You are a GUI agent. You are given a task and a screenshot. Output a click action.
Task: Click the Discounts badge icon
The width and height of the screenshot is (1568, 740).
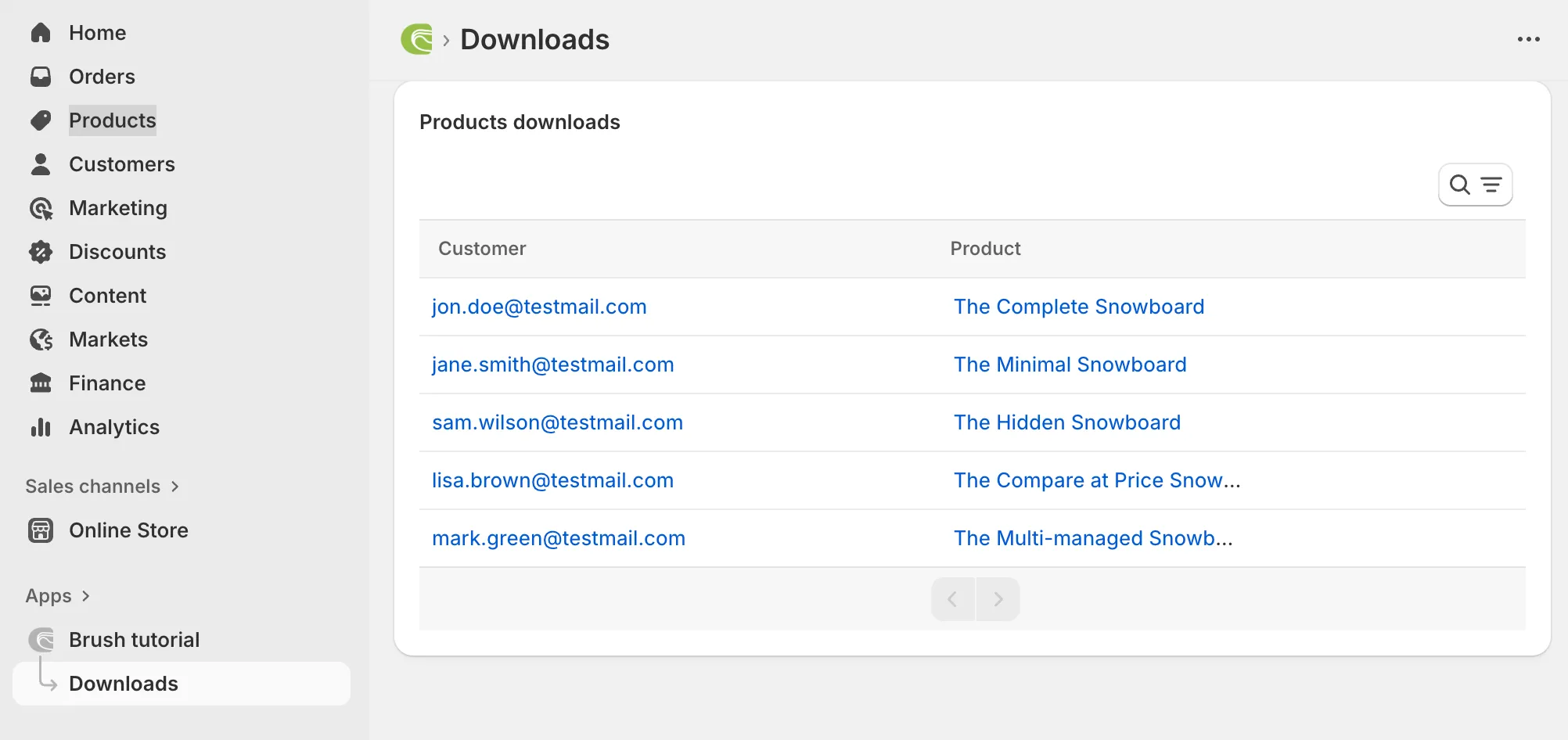(41, 252)
